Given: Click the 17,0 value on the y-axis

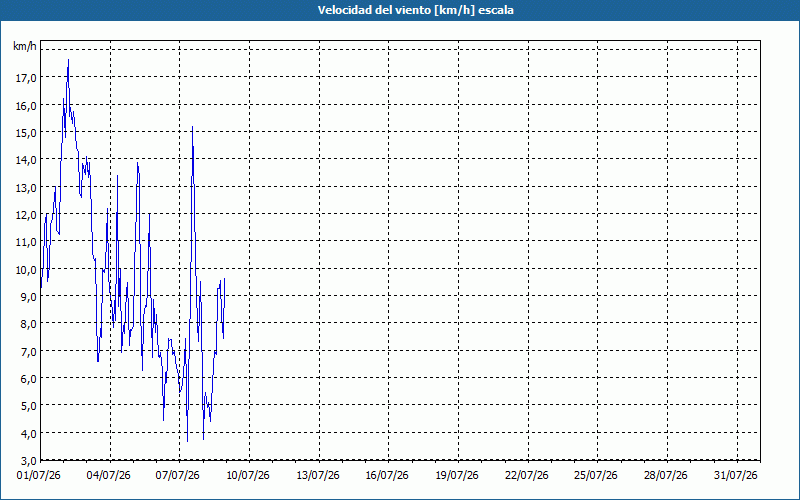Looking at the screenshot, I should tap(26, 78).
